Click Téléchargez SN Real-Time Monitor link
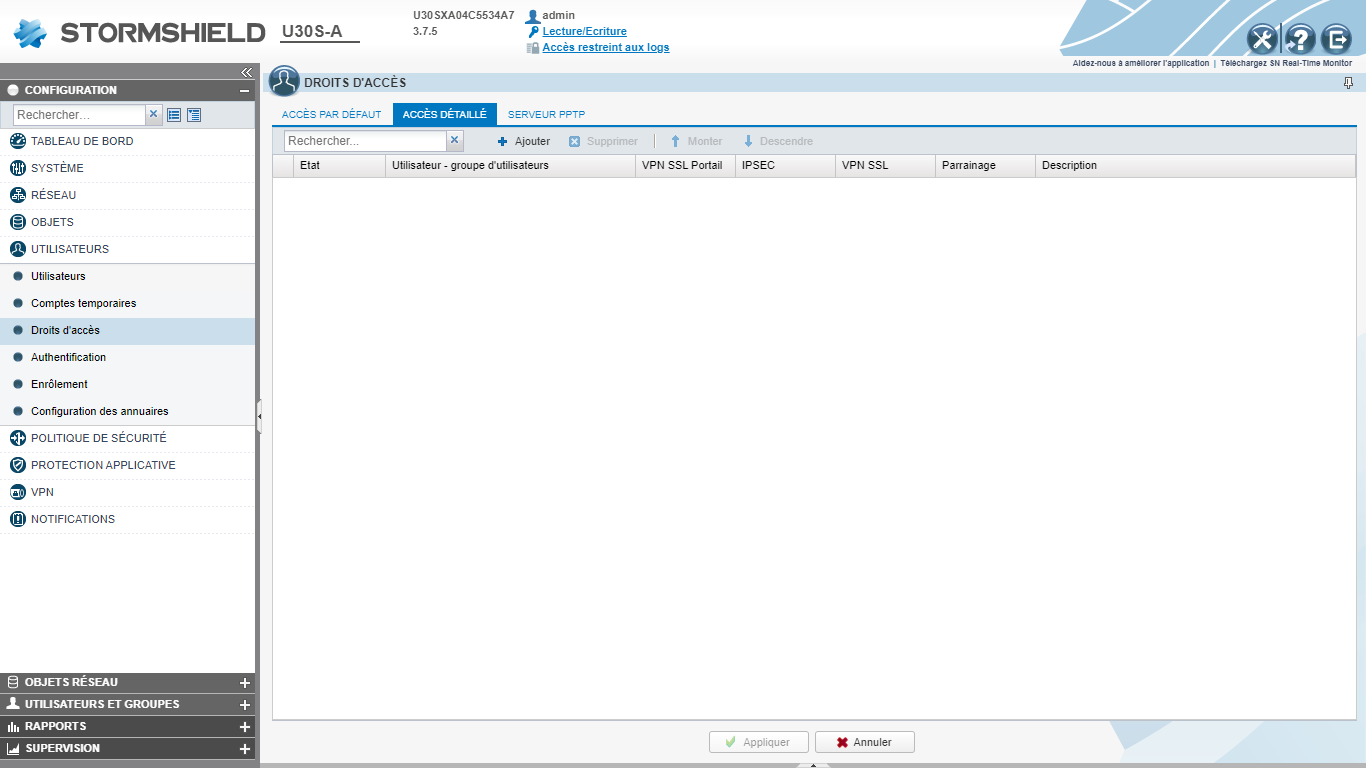 click(1286, 63)
